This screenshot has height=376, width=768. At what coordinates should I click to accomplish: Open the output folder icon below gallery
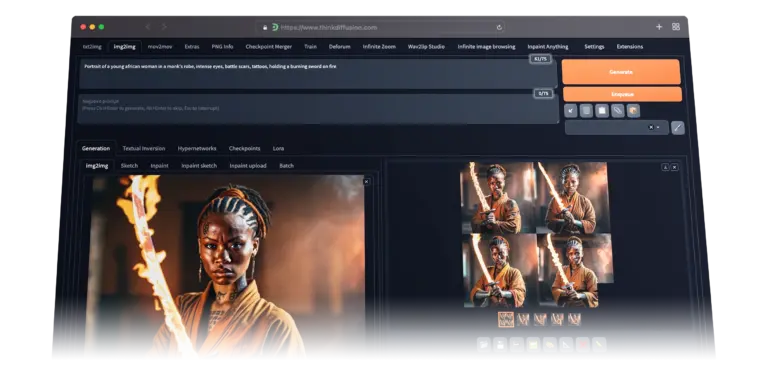point(483,345)
